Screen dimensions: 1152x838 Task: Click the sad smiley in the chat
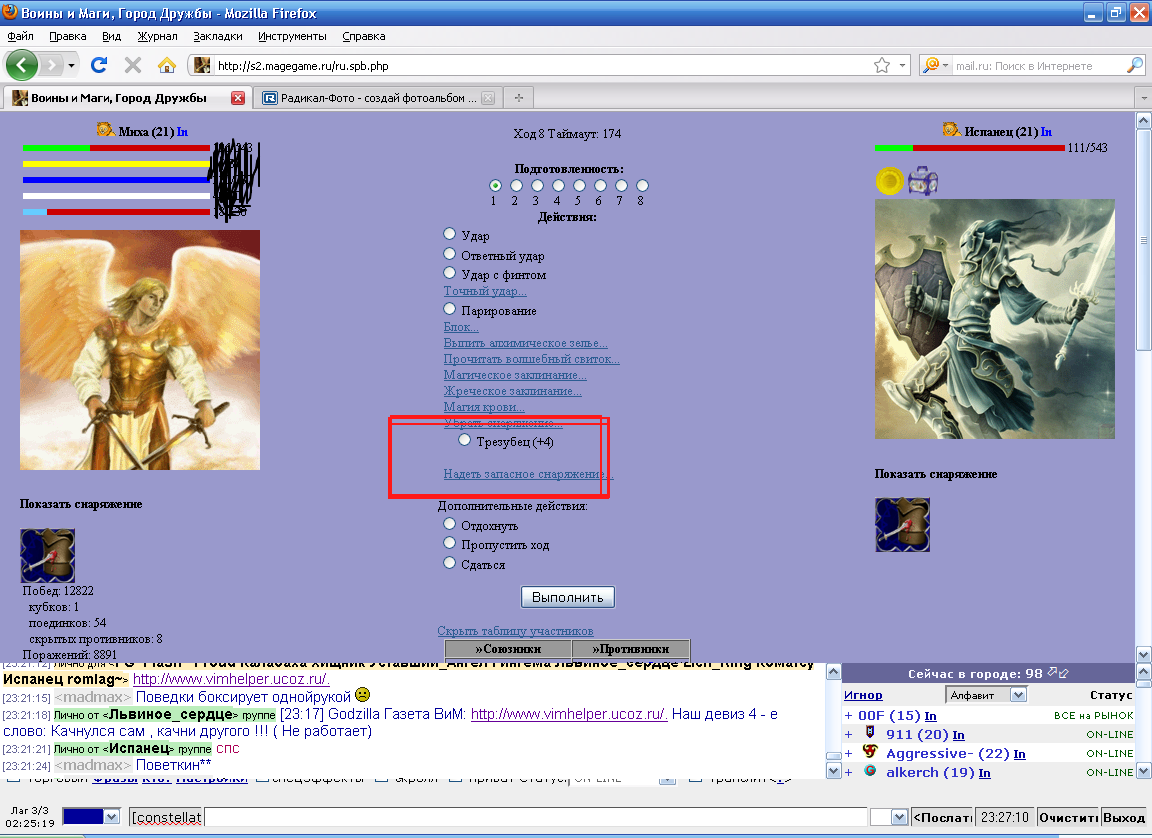362,694
